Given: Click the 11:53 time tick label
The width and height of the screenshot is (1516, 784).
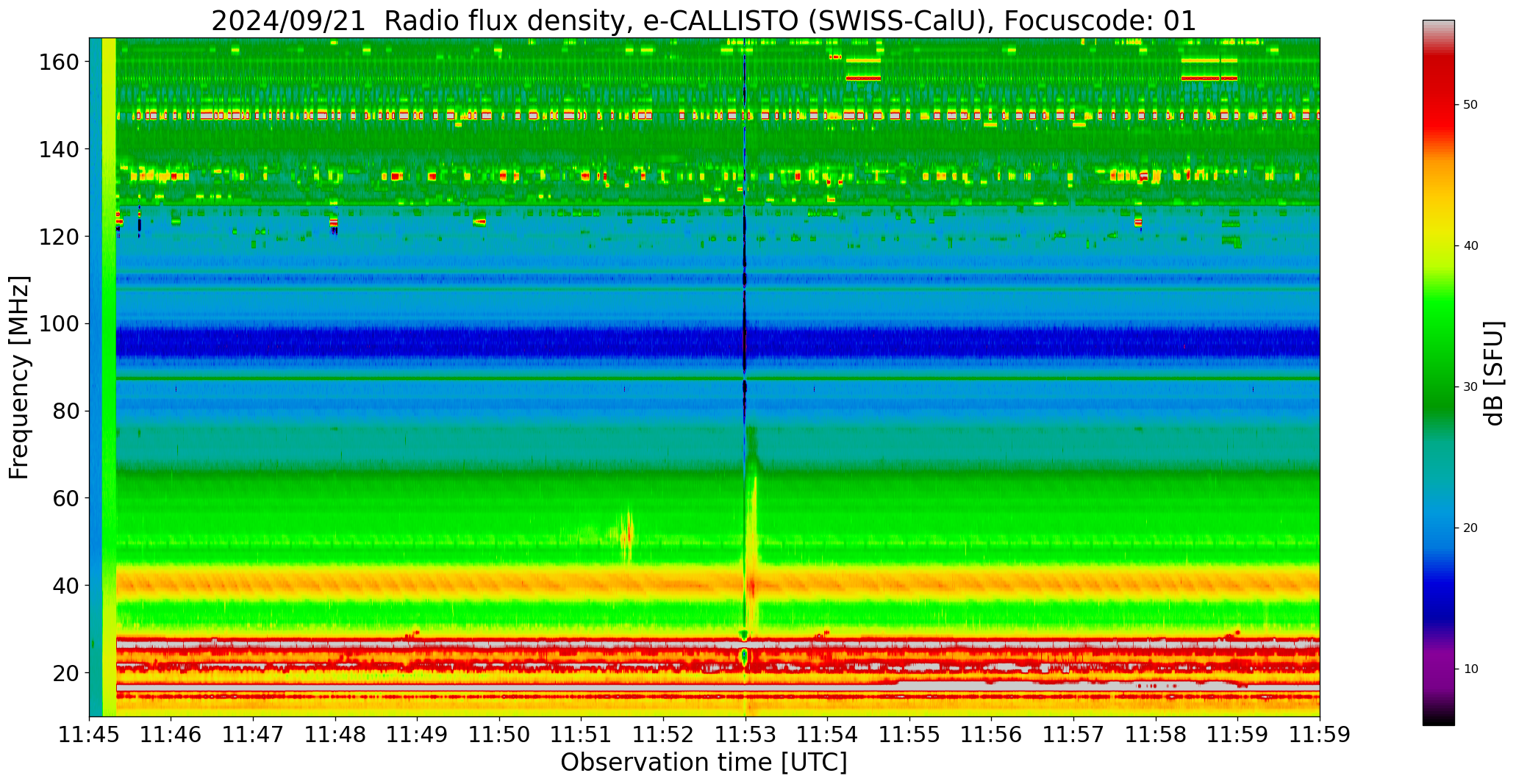Looking at the screenshot, I should tap(746, 735).
